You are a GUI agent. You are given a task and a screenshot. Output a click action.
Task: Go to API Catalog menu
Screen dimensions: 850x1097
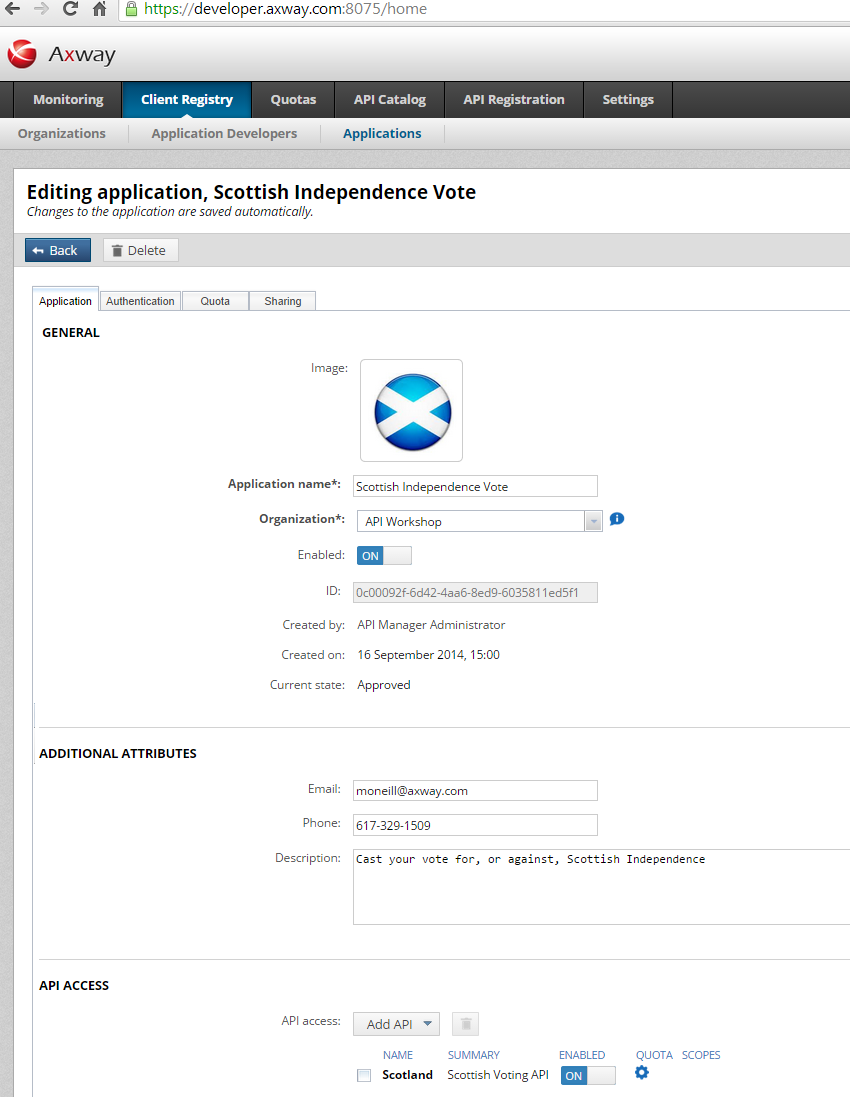click(x=390, y=99)
